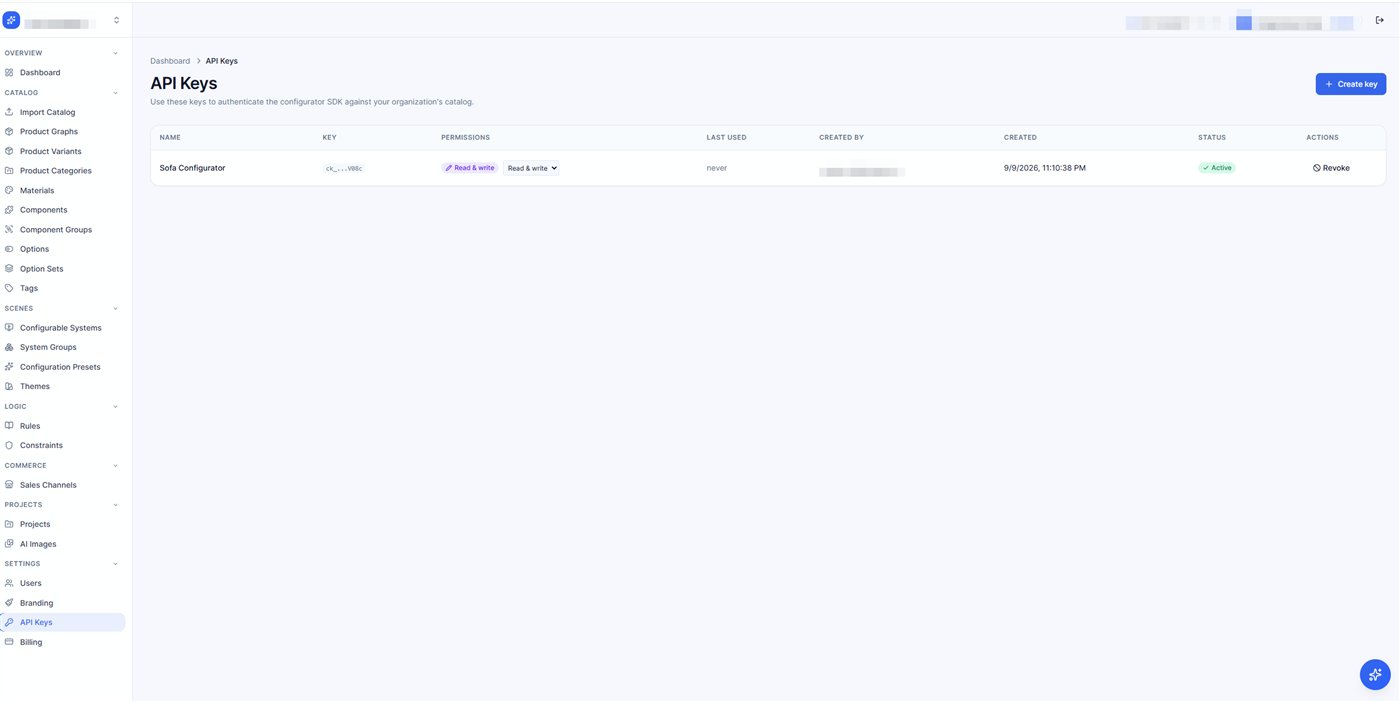
Task: Select API Keys in the sidebar
Action: pyautogui.click(x=63, y=622)
